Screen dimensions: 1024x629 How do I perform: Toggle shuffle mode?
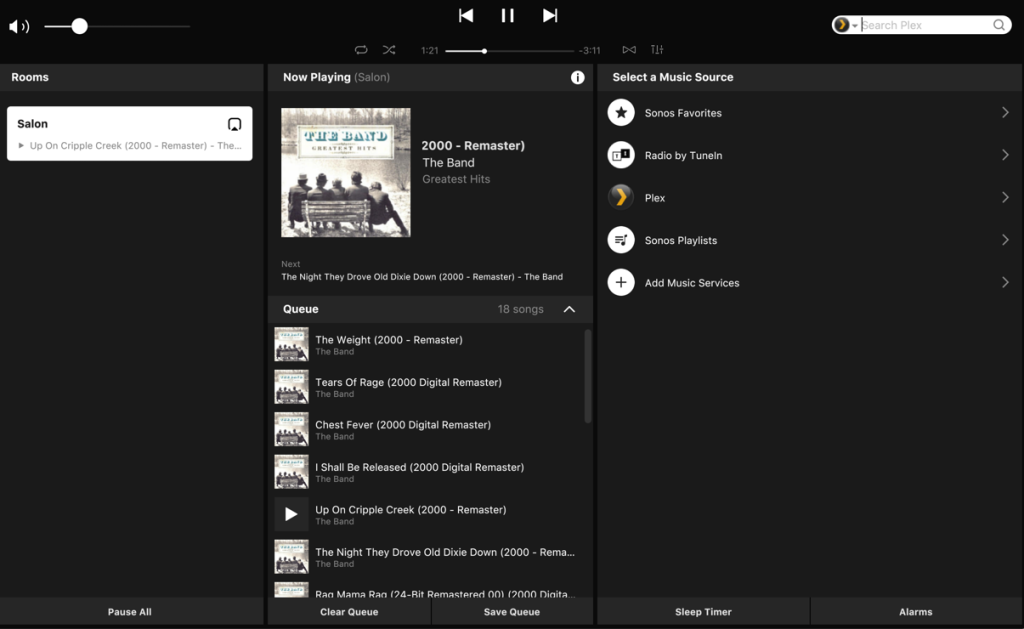[x=389, y=50]
